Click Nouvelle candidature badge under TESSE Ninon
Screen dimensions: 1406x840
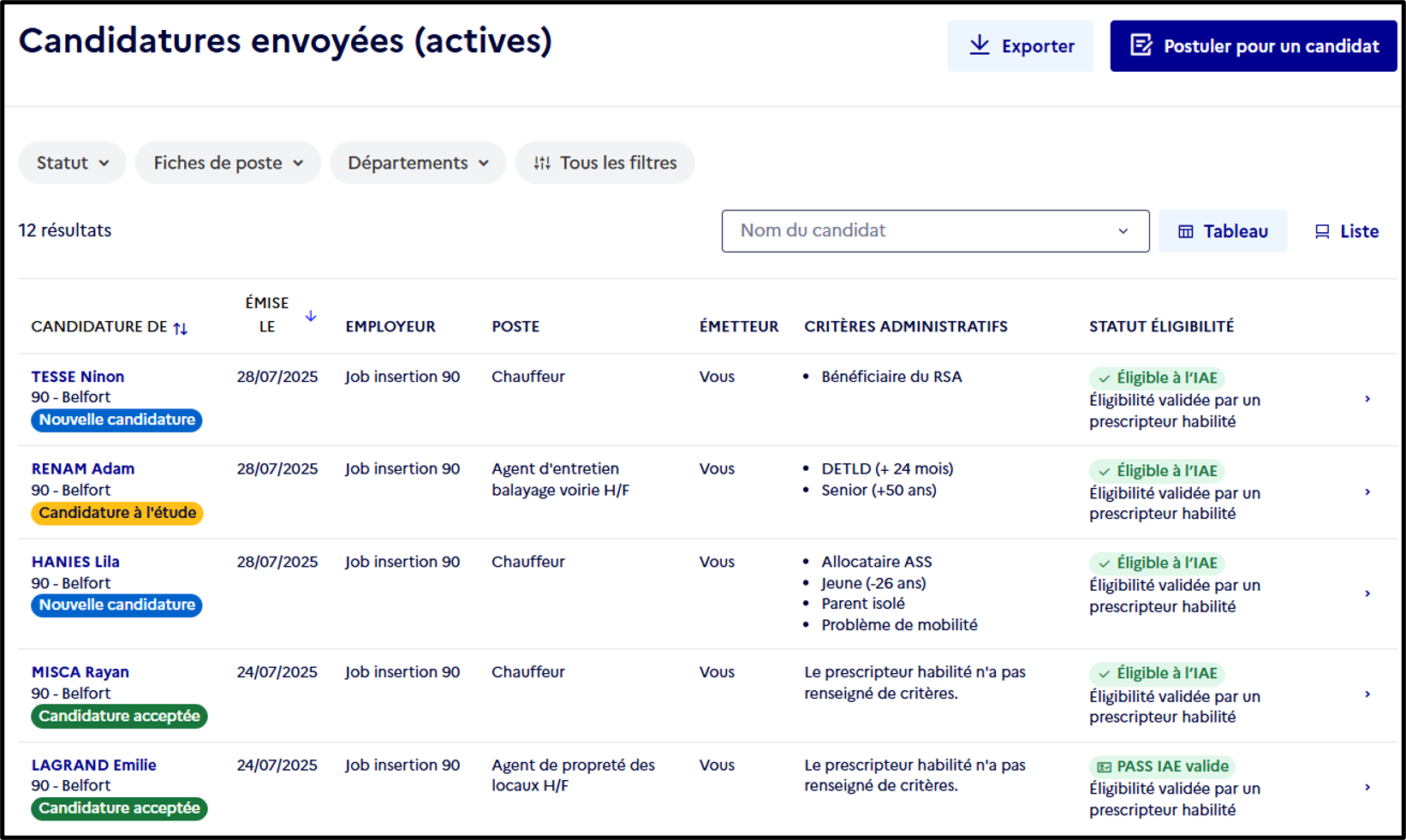(117, 420)
